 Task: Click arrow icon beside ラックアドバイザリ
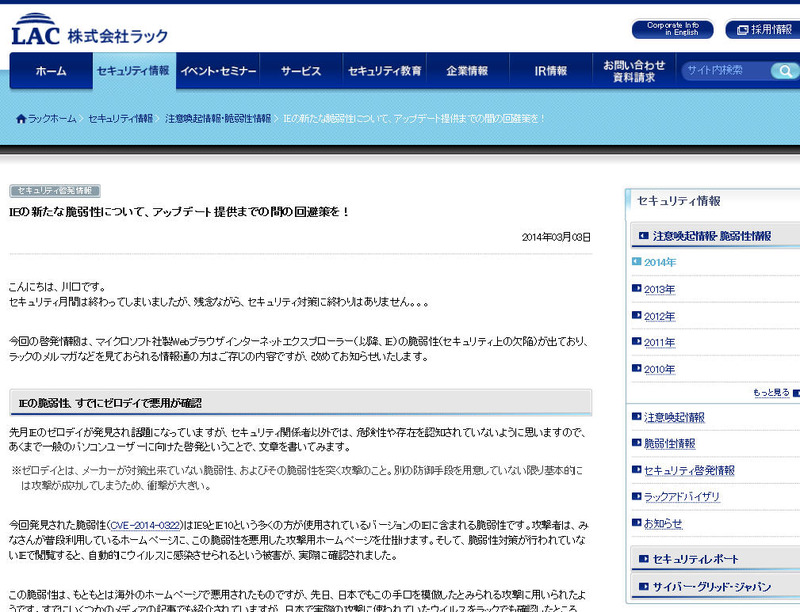[x=637, y=496]
